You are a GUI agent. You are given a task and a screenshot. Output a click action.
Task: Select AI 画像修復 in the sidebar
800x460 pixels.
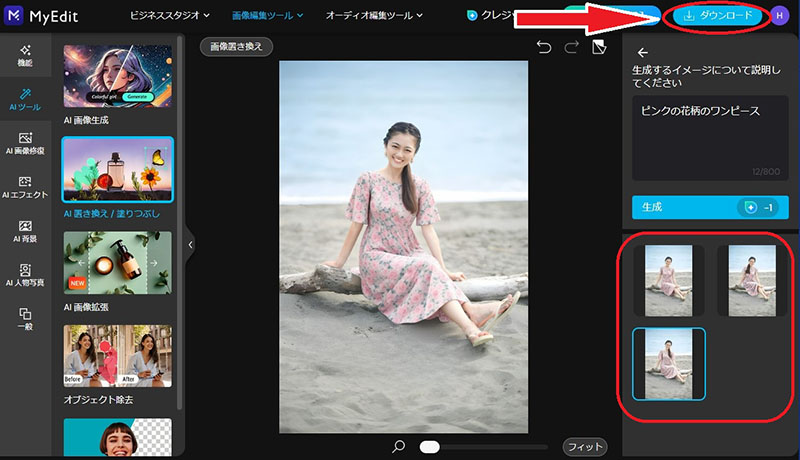click(x=25, y=143)
